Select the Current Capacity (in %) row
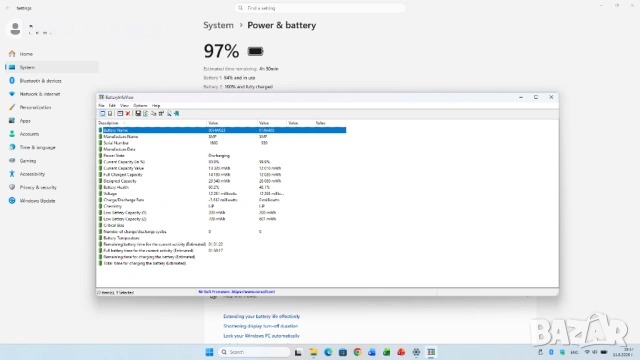This screenshot has width=640, height=360. tap(222, 162)
